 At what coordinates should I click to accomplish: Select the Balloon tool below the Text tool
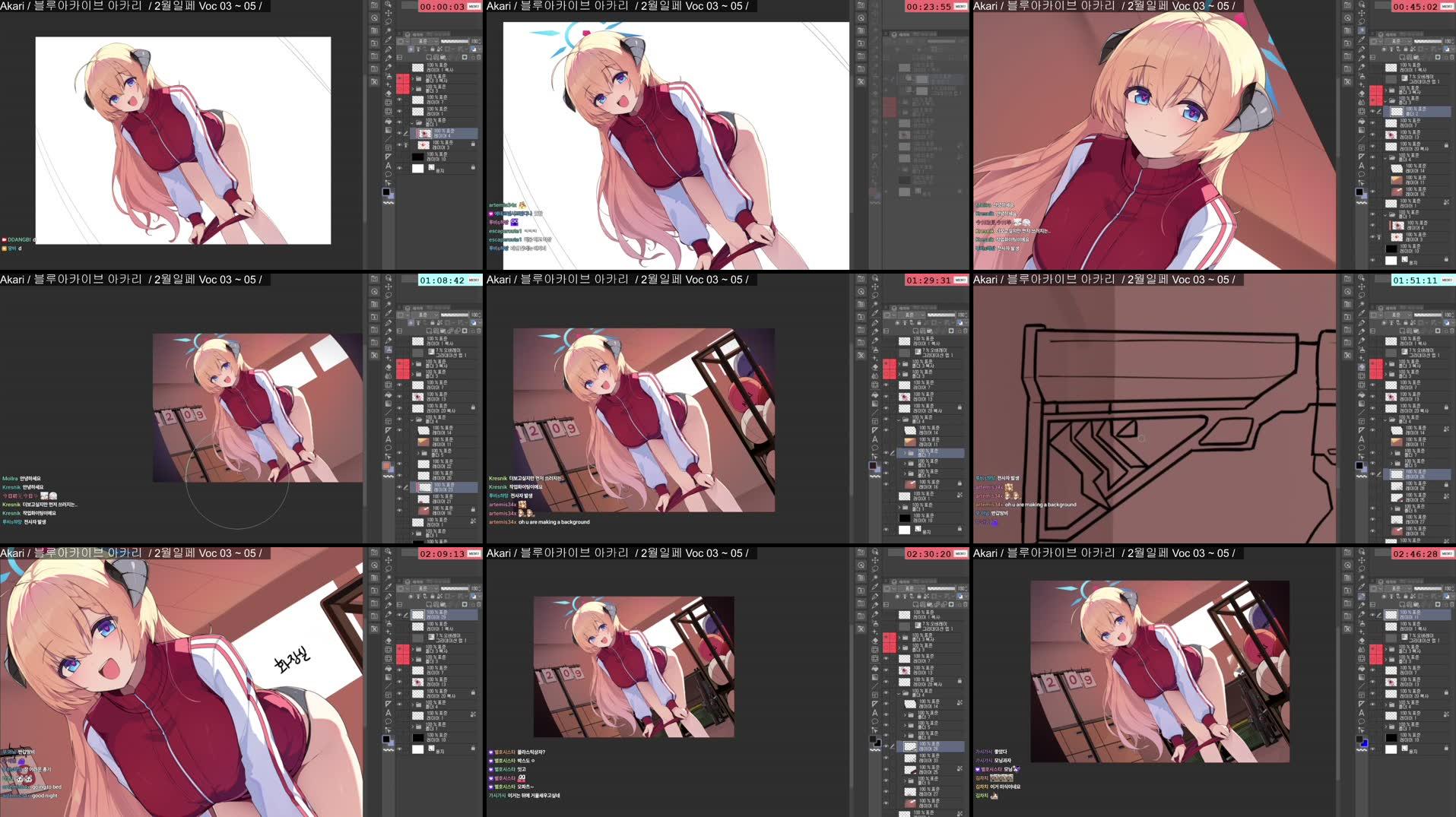388,174
